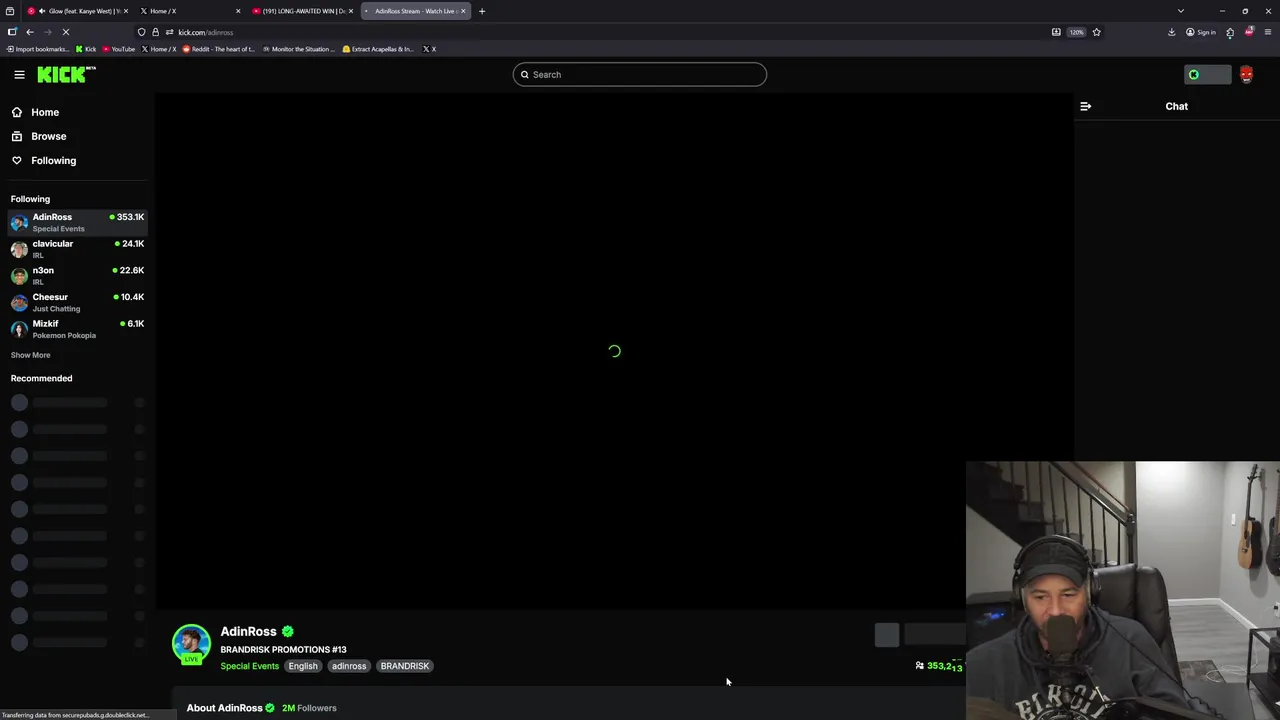Click the page install/save icon beside zoom

click(1056, 32)
